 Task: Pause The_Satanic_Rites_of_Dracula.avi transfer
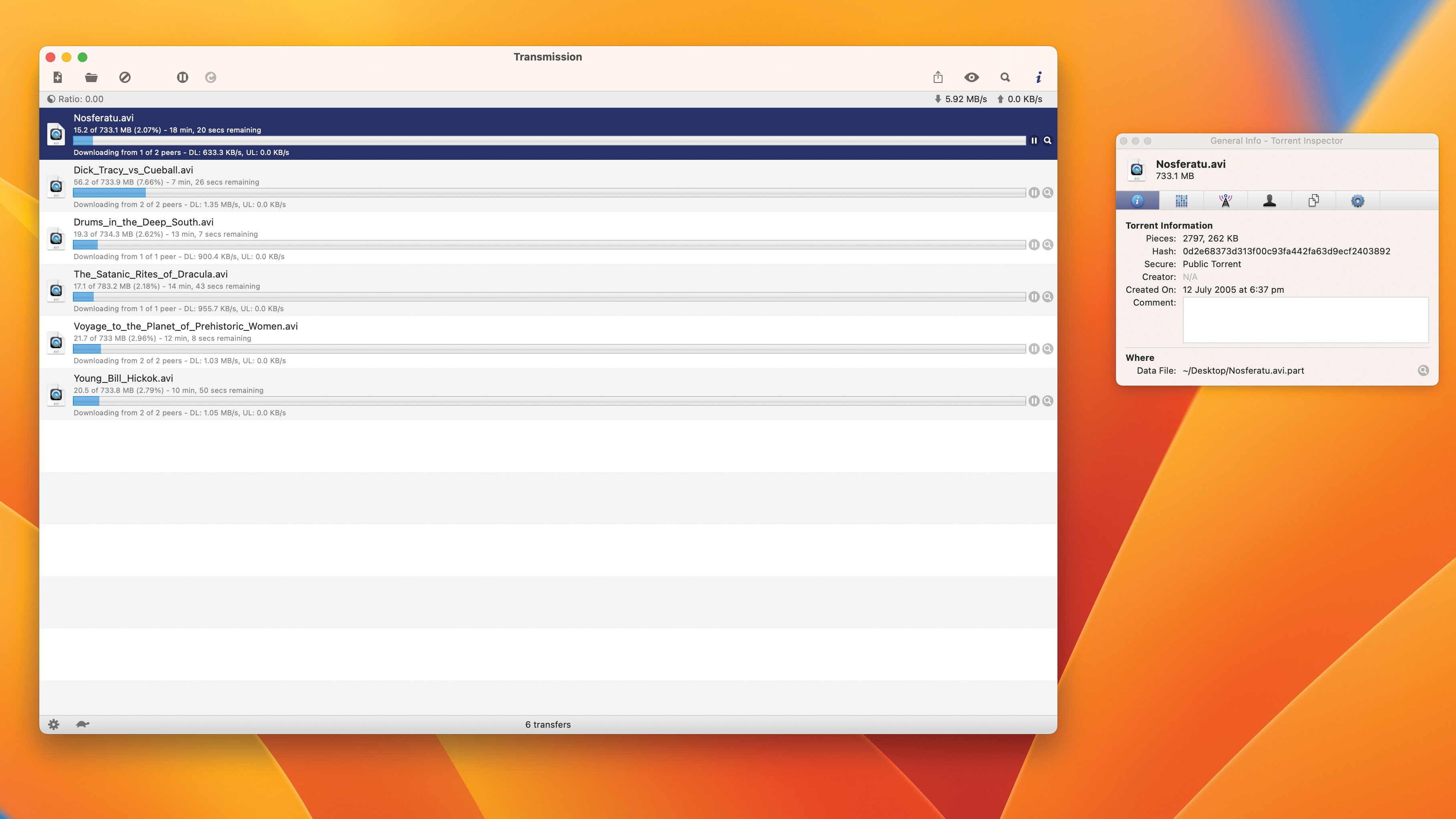coord(1034,297)
